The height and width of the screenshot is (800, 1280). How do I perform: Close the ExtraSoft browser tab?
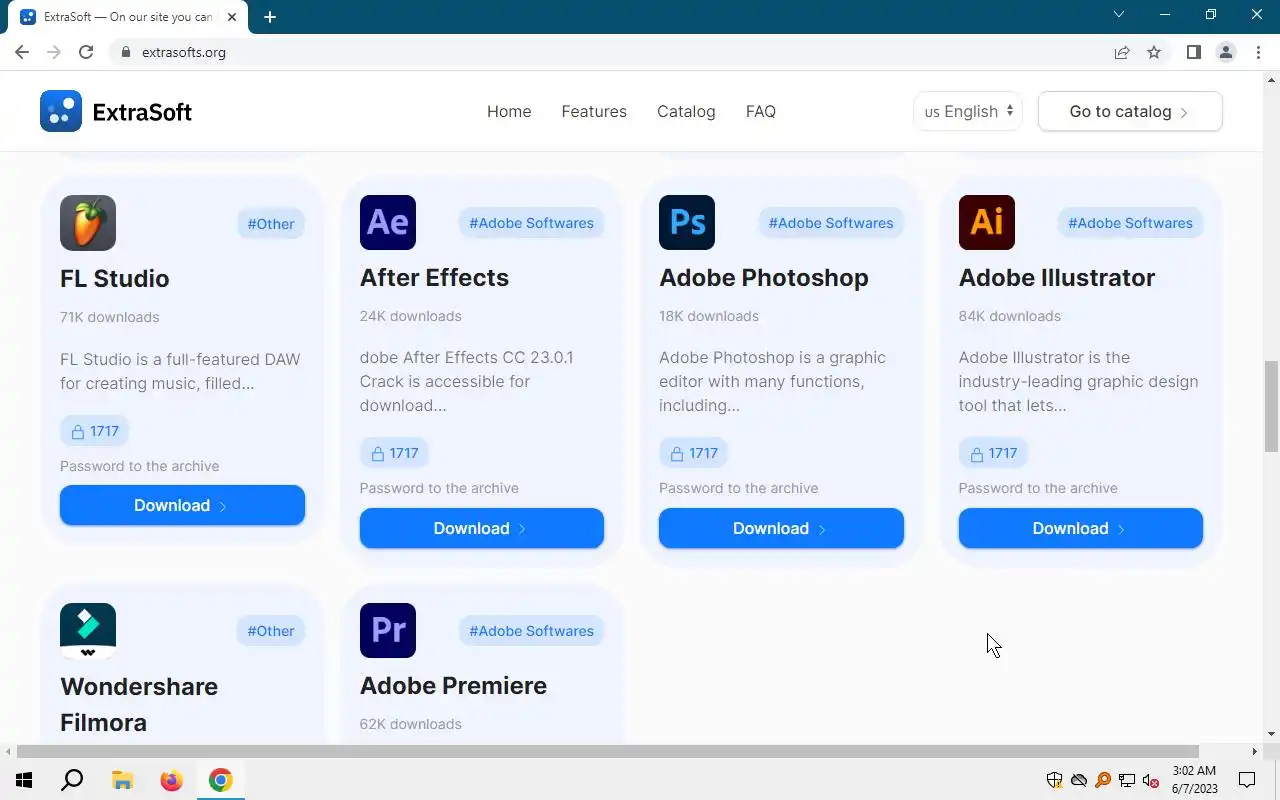pos(232,17)
